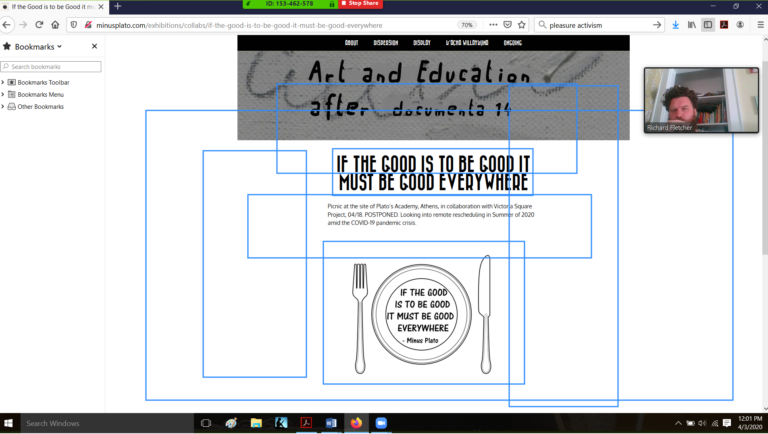Image resolution: width=768 pixels, height=434 pixels.
Task: Click the Search bookmarks field
Action: 52,67
